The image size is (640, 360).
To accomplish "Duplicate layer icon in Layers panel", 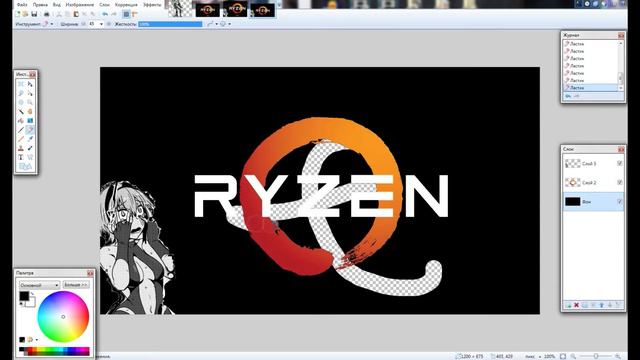I will (584, 305).
